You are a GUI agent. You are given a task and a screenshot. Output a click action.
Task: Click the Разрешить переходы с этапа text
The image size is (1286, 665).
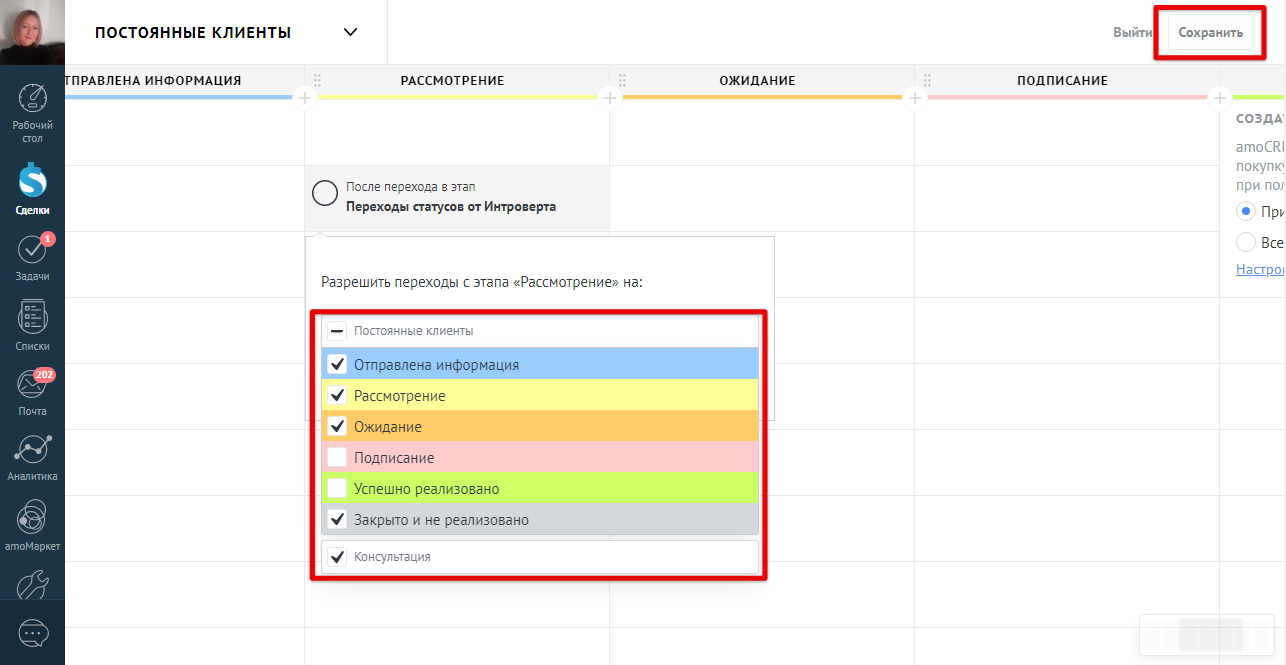point(481,282)
